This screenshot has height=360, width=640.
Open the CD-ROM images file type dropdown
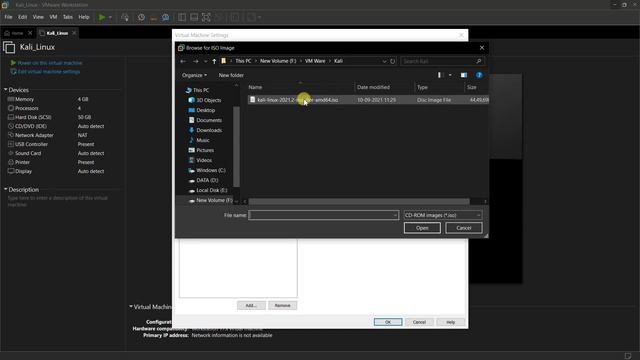pyautogui.click(x=443, y=215)
